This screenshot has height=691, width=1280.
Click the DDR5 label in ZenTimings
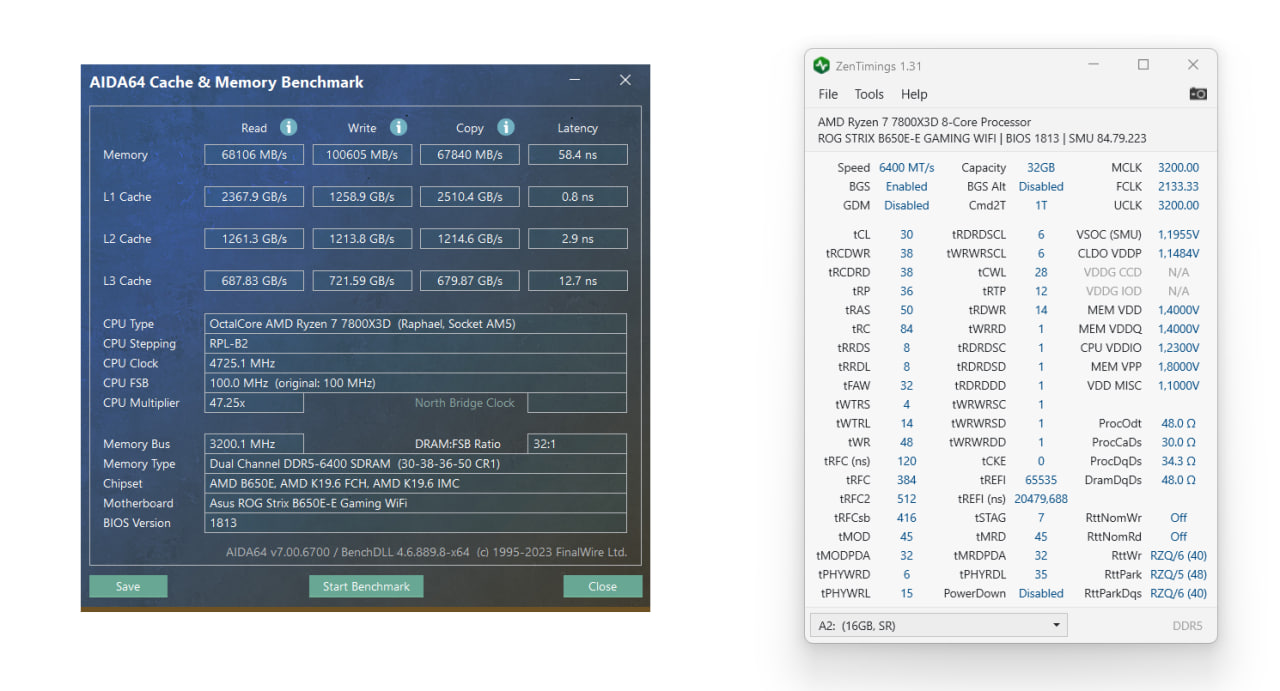[x=1187, y=626]
